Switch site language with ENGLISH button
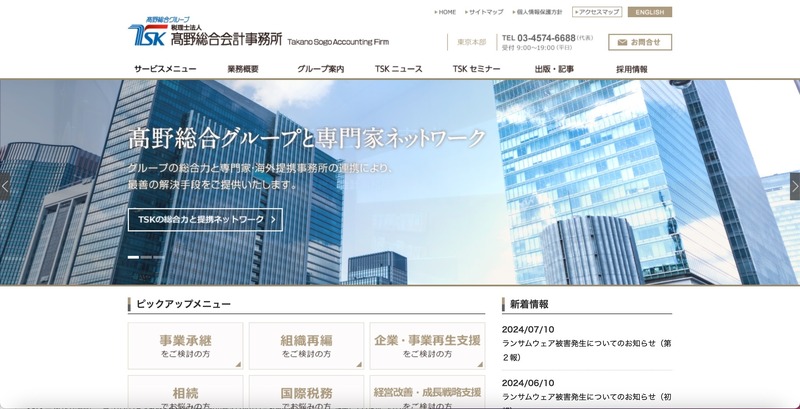Viewport: 800px width, 409px height. (x=650, y=12)
